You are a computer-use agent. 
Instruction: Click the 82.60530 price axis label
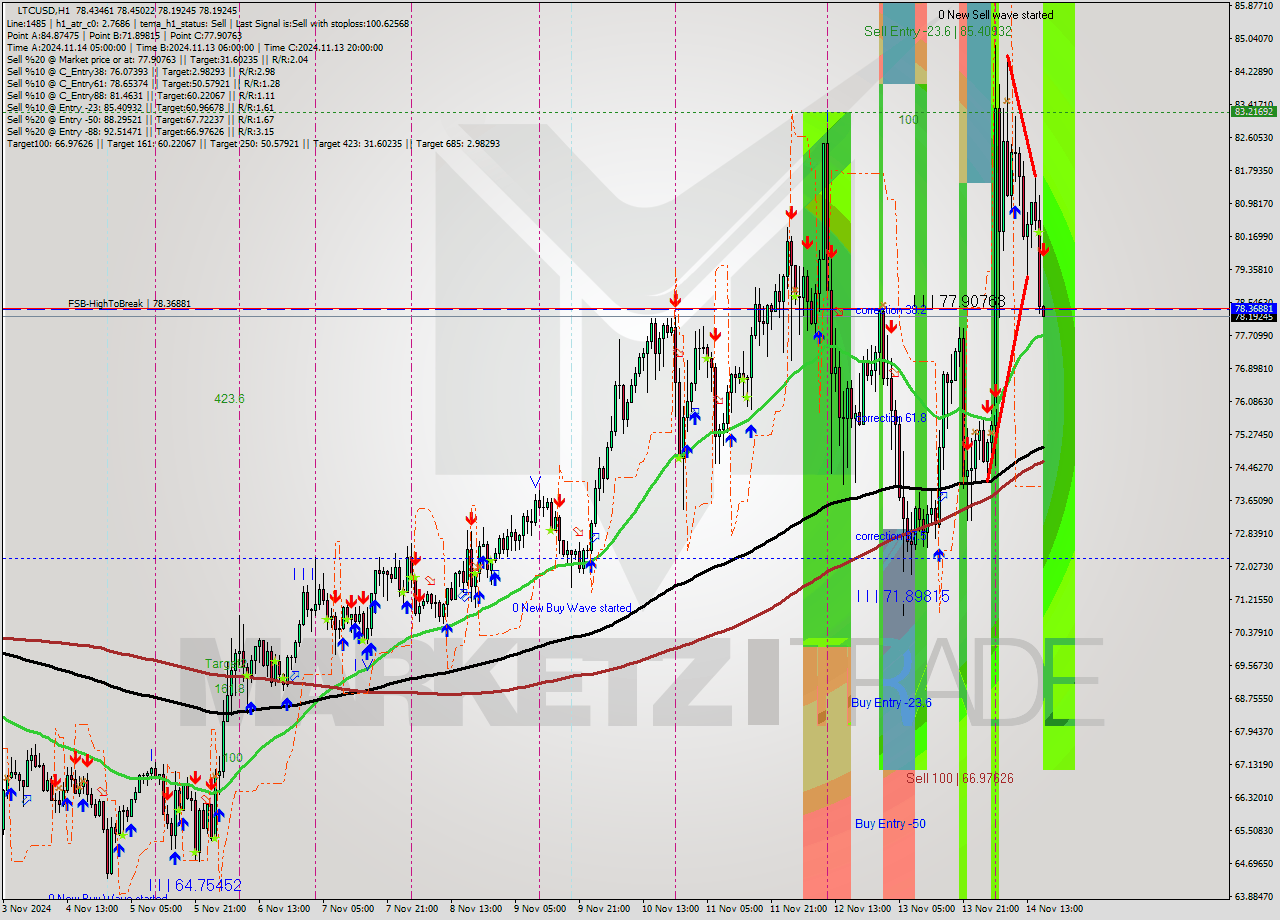(x=1254, y=138)
